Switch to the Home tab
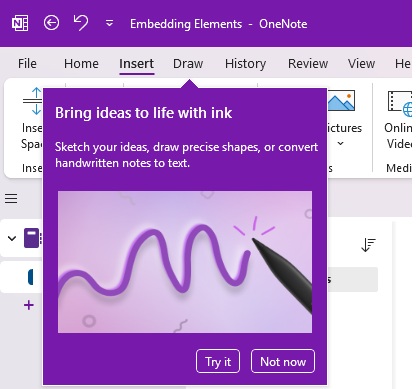This screenshot has width=416, height=389. click(x=81, y=63)
